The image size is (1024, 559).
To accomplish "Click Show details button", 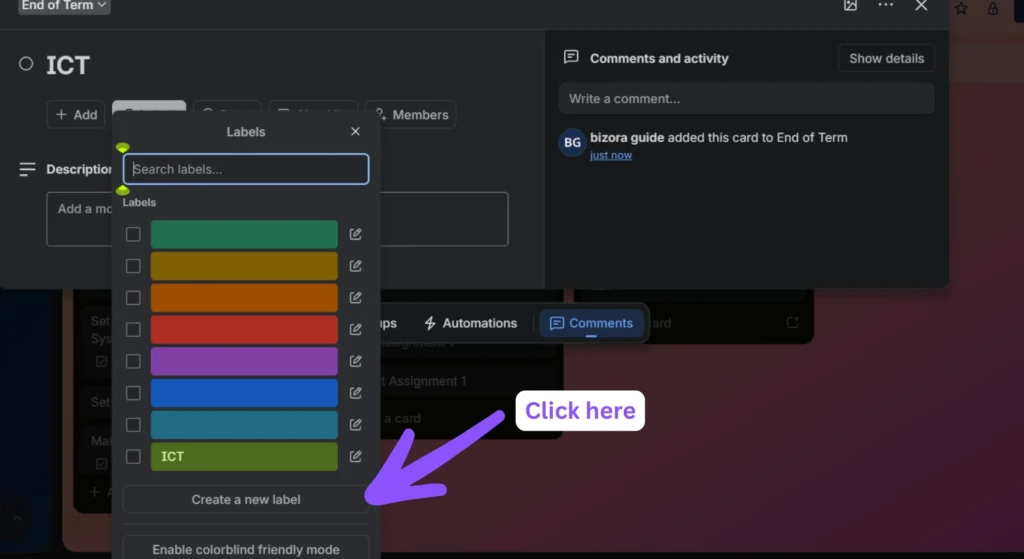I will coord(886,58).
